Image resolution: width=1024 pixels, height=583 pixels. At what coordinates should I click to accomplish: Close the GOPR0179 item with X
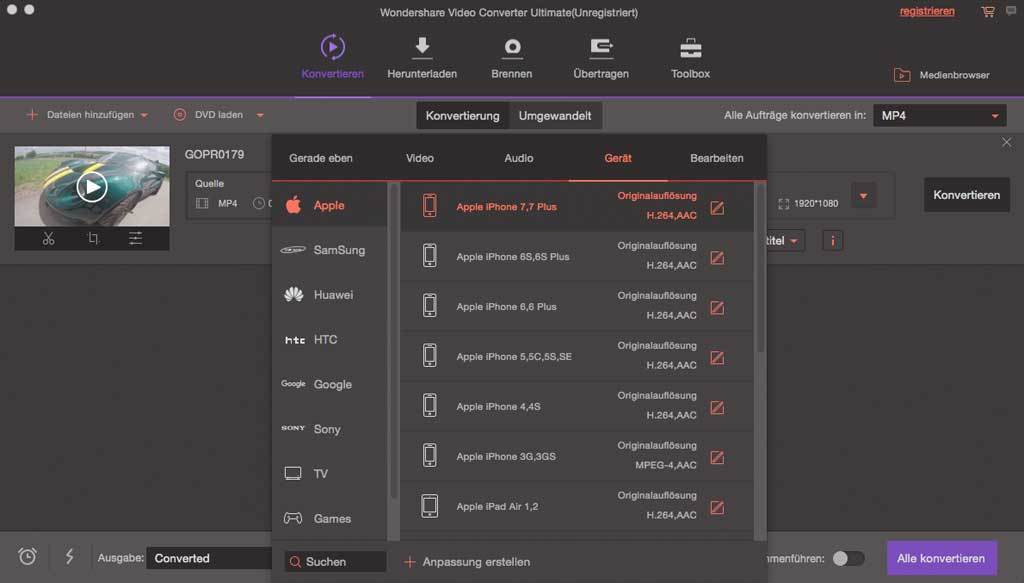[1006, 142]
